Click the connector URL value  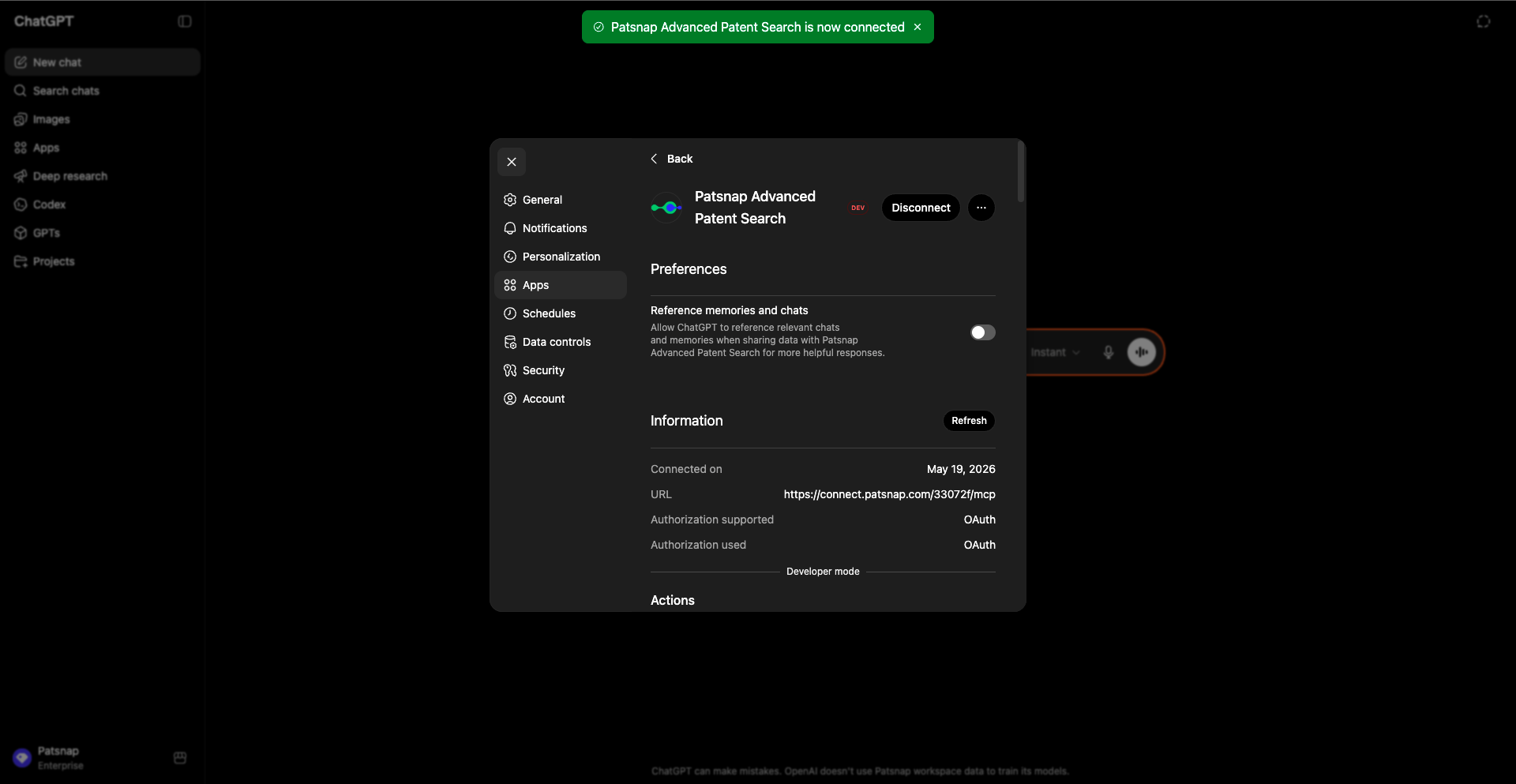click(890, 494)
